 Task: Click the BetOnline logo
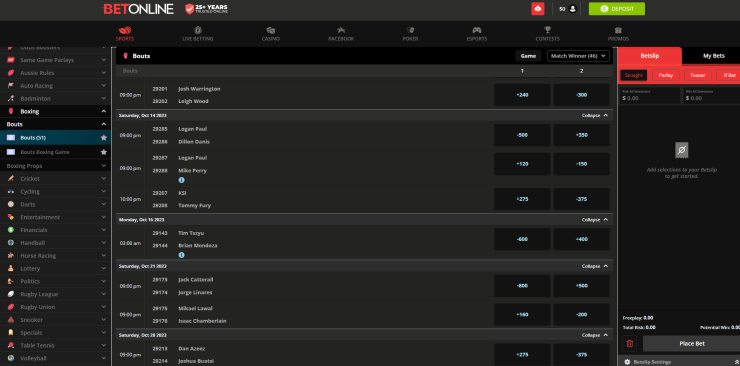138,8
